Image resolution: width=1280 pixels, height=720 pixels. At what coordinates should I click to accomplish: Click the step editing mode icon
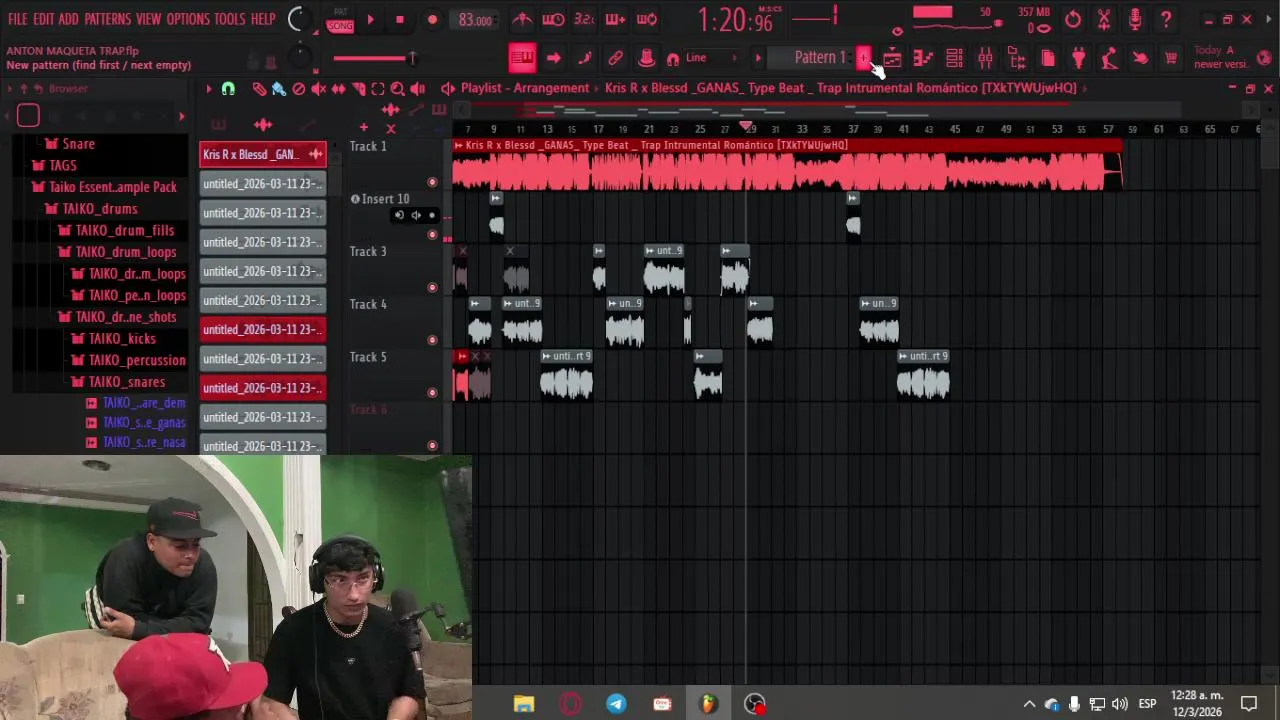pyautogui.click(x=585, y=58)
